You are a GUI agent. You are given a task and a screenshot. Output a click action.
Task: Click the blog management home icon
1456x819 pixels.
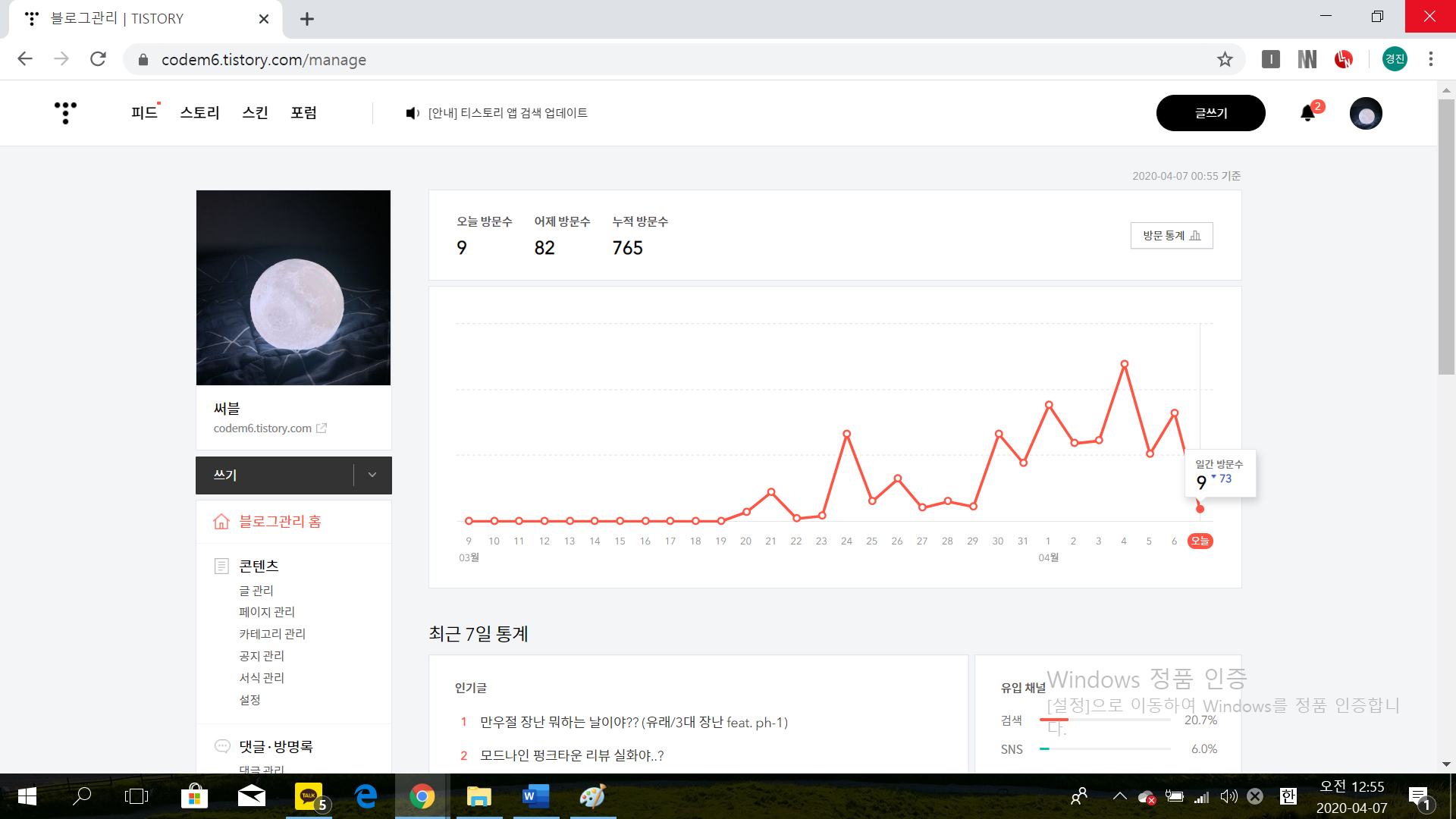pyautogui.click(x=221, y=522)
